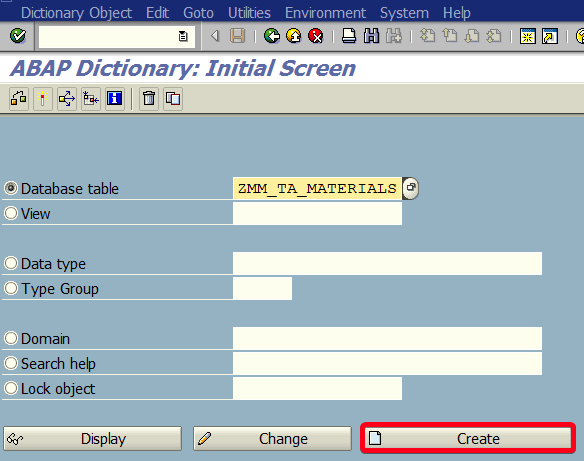Open the command field history dropdown
The image size is (584, 461).
(x=183, y=36)
